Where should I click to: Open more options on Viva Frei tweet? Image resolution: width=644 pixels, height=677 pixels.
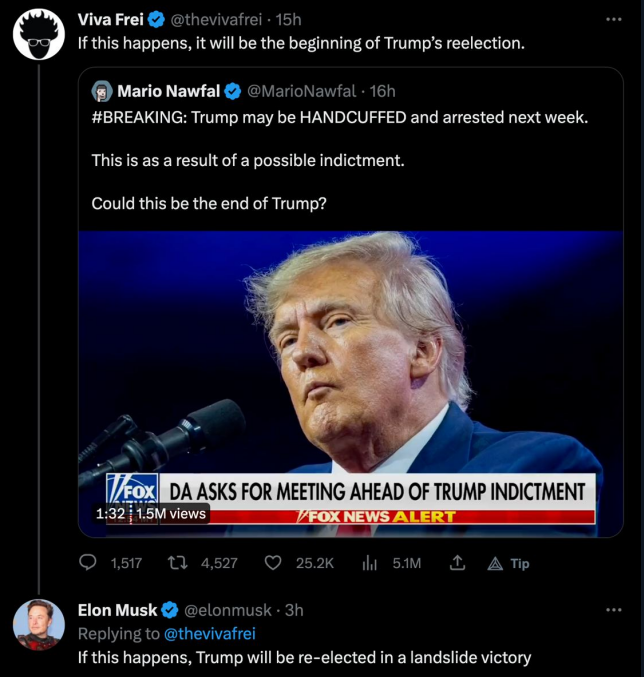613,19
